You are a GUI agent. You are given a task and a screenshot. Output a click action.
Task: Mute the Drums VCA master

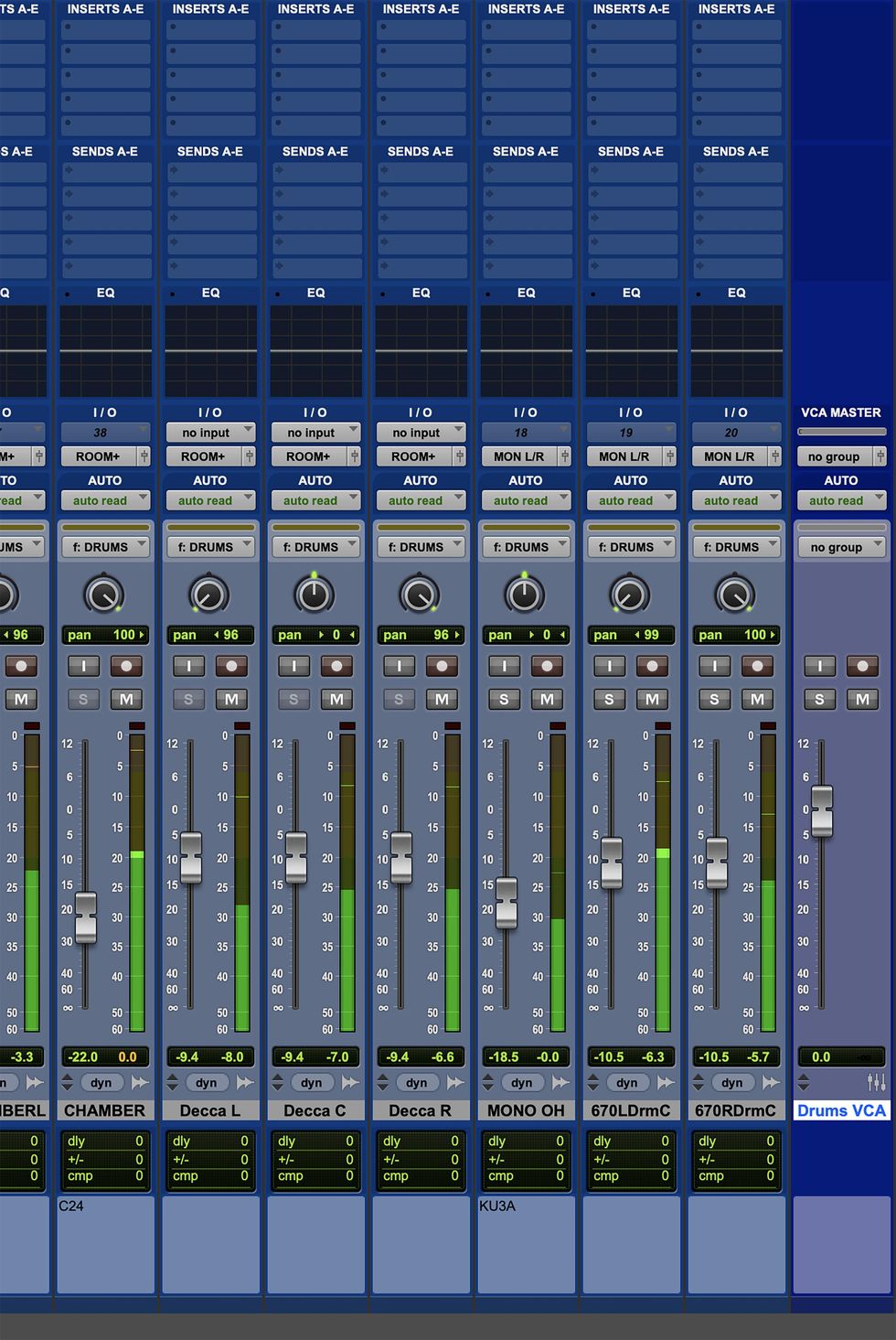[x=862, y=700]
